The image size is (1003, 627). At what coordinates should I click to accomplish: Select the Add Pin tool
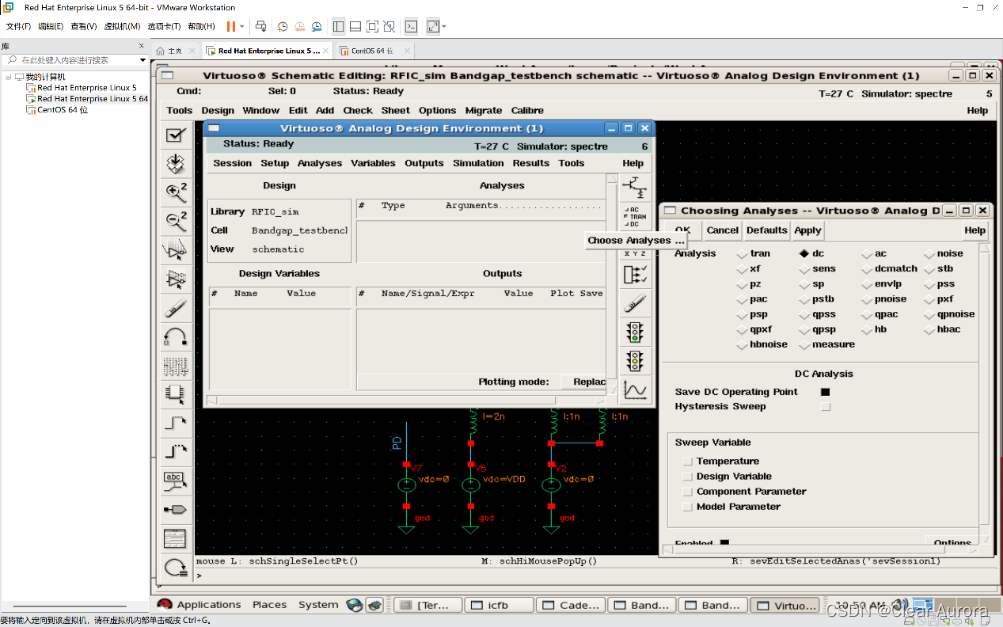(x=175, y=510)
